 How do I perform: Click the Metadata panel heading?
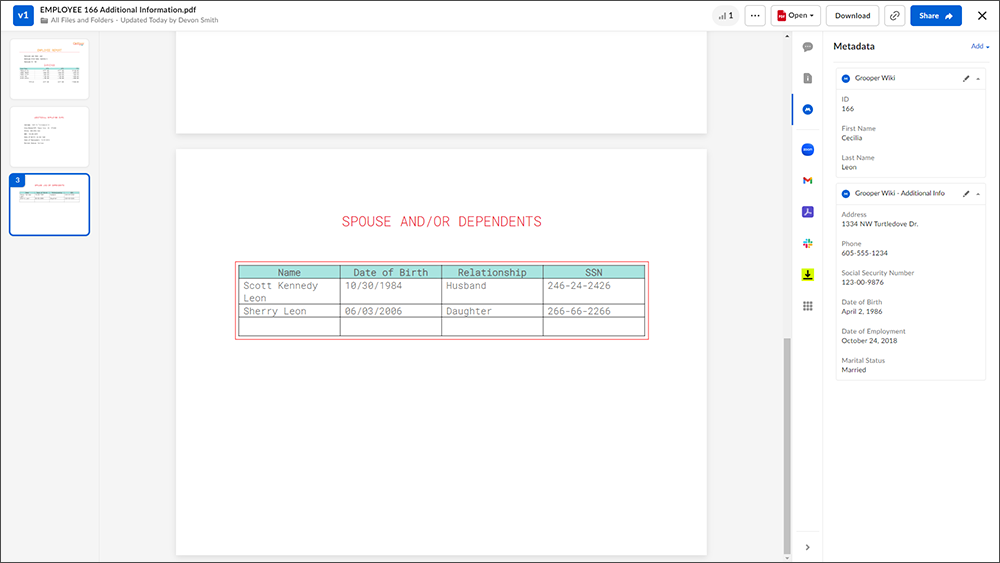(x=853, y=47)
